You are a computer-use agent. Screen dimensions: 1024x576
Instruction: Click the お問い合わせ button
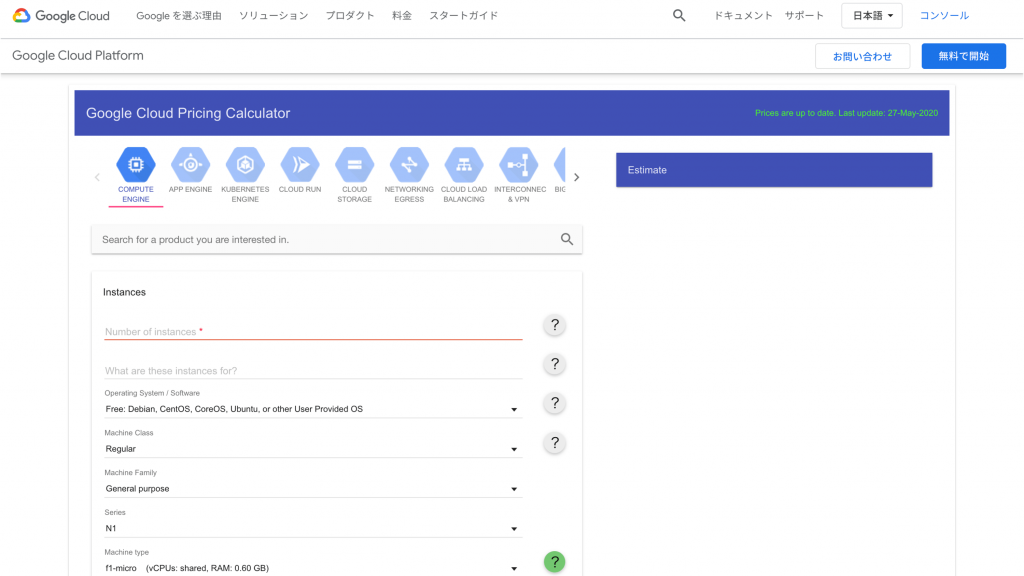point(862,56)
